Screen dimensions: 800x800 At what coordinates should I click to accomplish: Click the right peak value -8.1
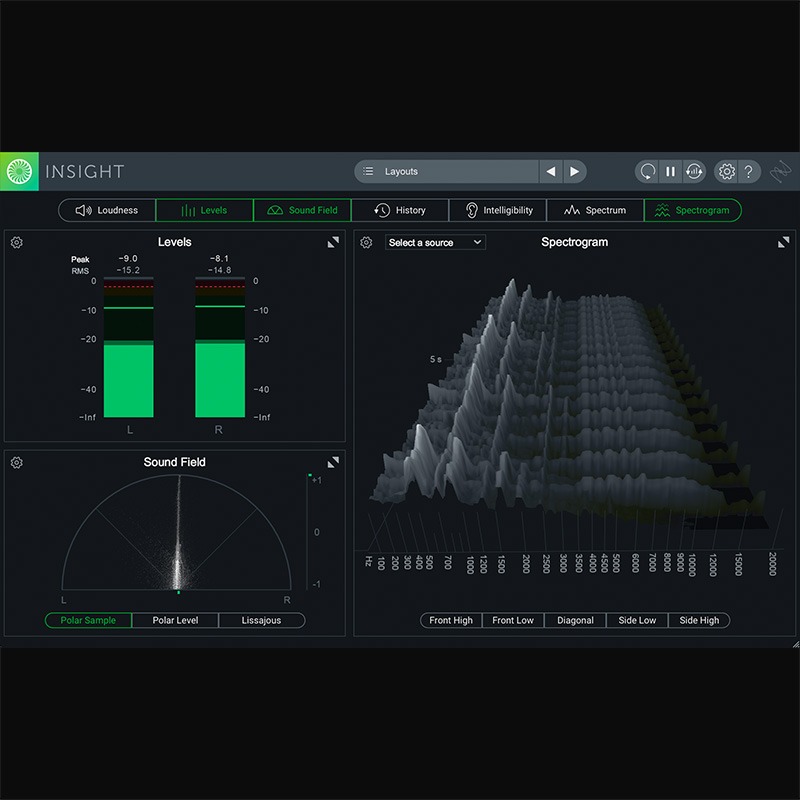tap(219, 259)
